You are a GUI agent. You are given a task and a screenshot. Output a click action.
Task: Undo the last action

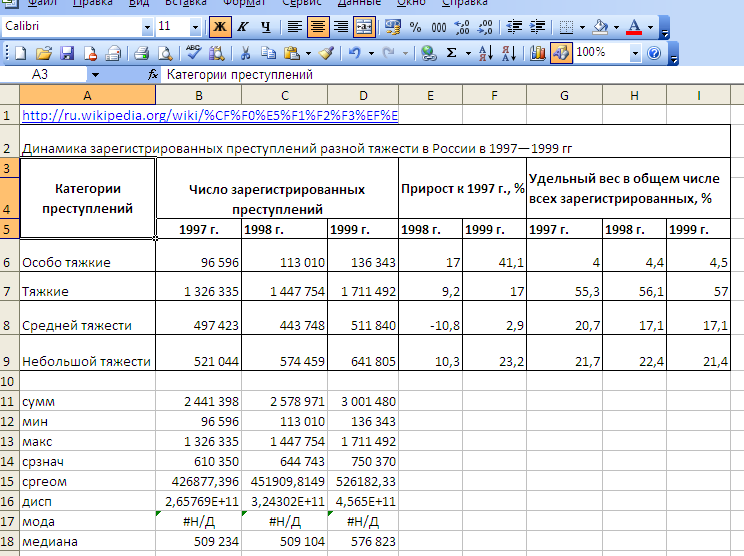pos(354,53)
